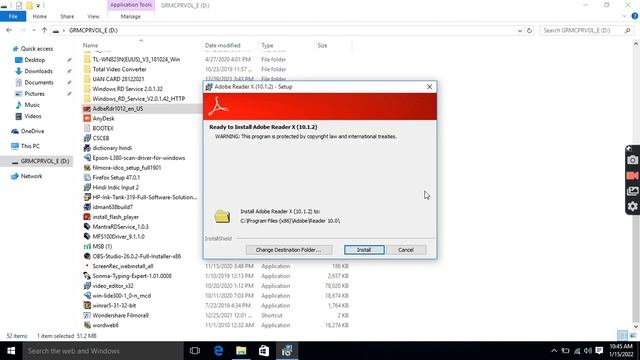Switch to the Home ribbon tab
Viewport: 640px width, 360px height.
40,16
